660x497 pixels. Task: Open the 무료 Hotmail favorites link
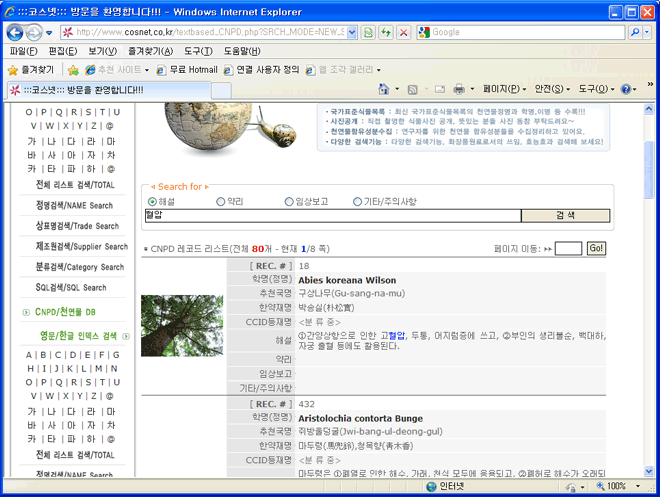(x=187, y=70)
